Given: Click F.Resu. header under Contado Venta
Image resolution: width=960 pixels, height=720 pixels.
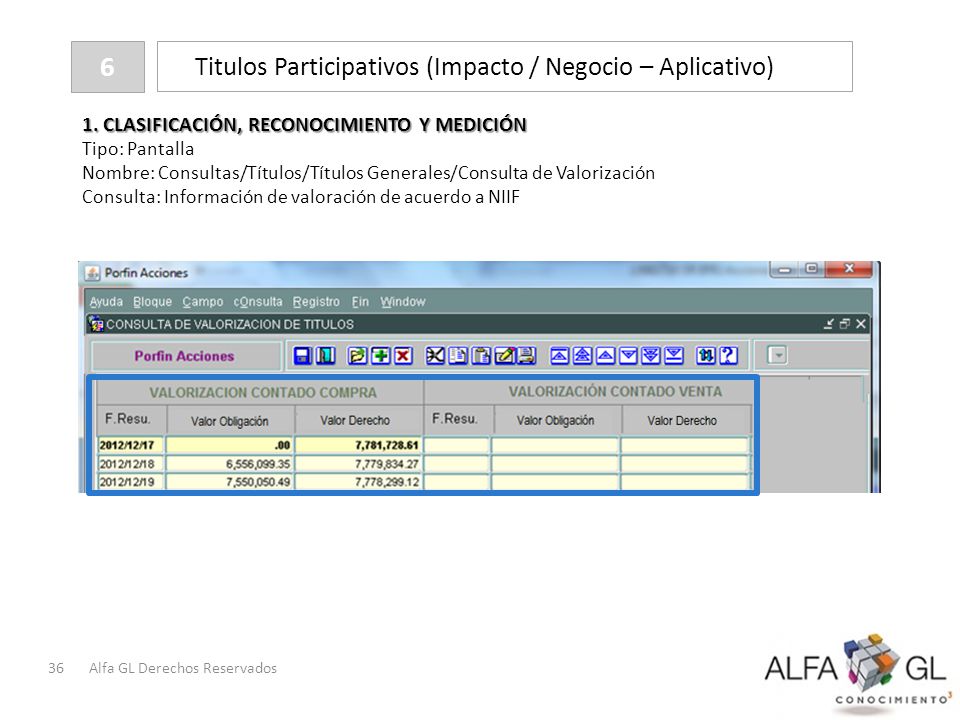Looking at the screenshot, I should coord(455,419).
